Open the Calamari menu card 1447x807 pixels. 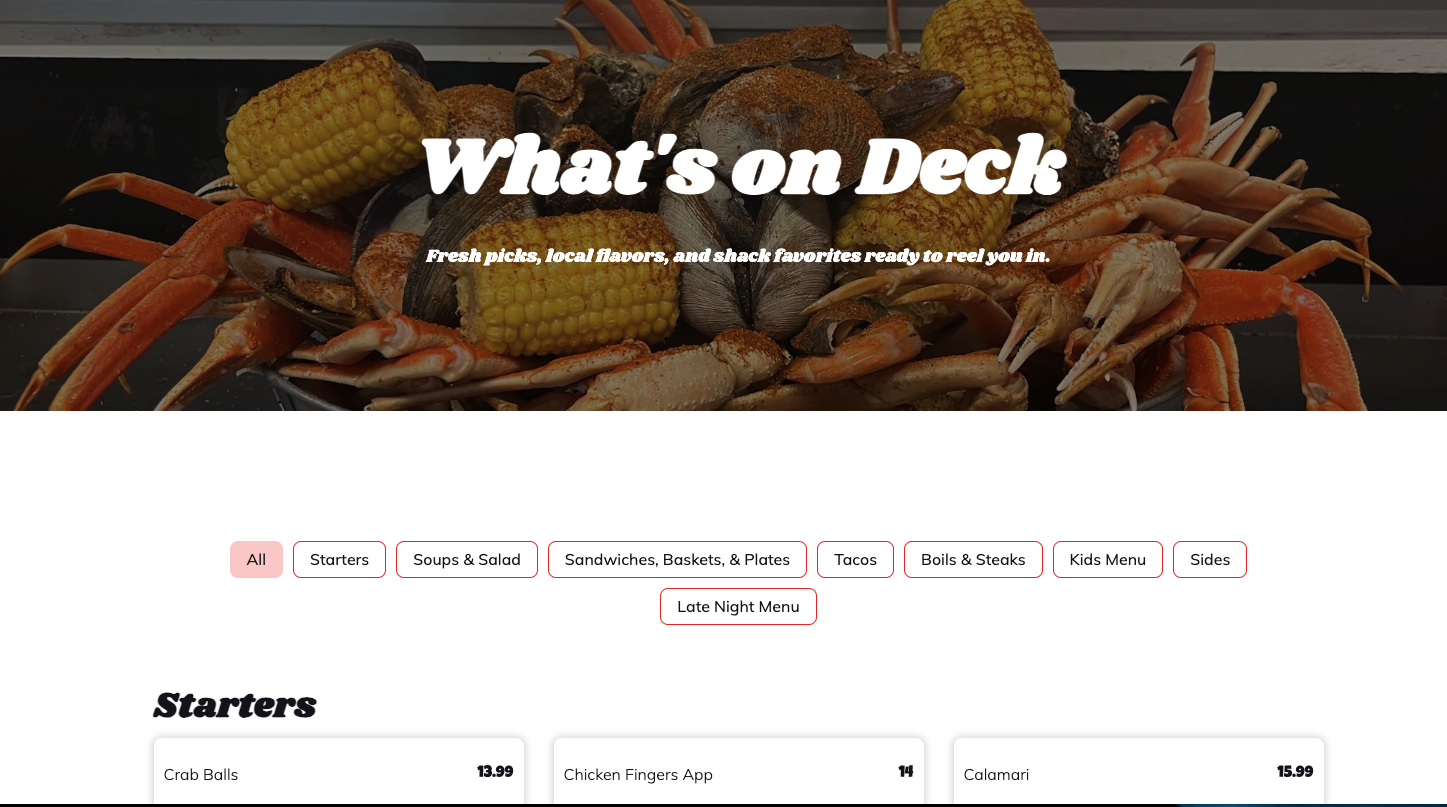tap(1139, 772)
